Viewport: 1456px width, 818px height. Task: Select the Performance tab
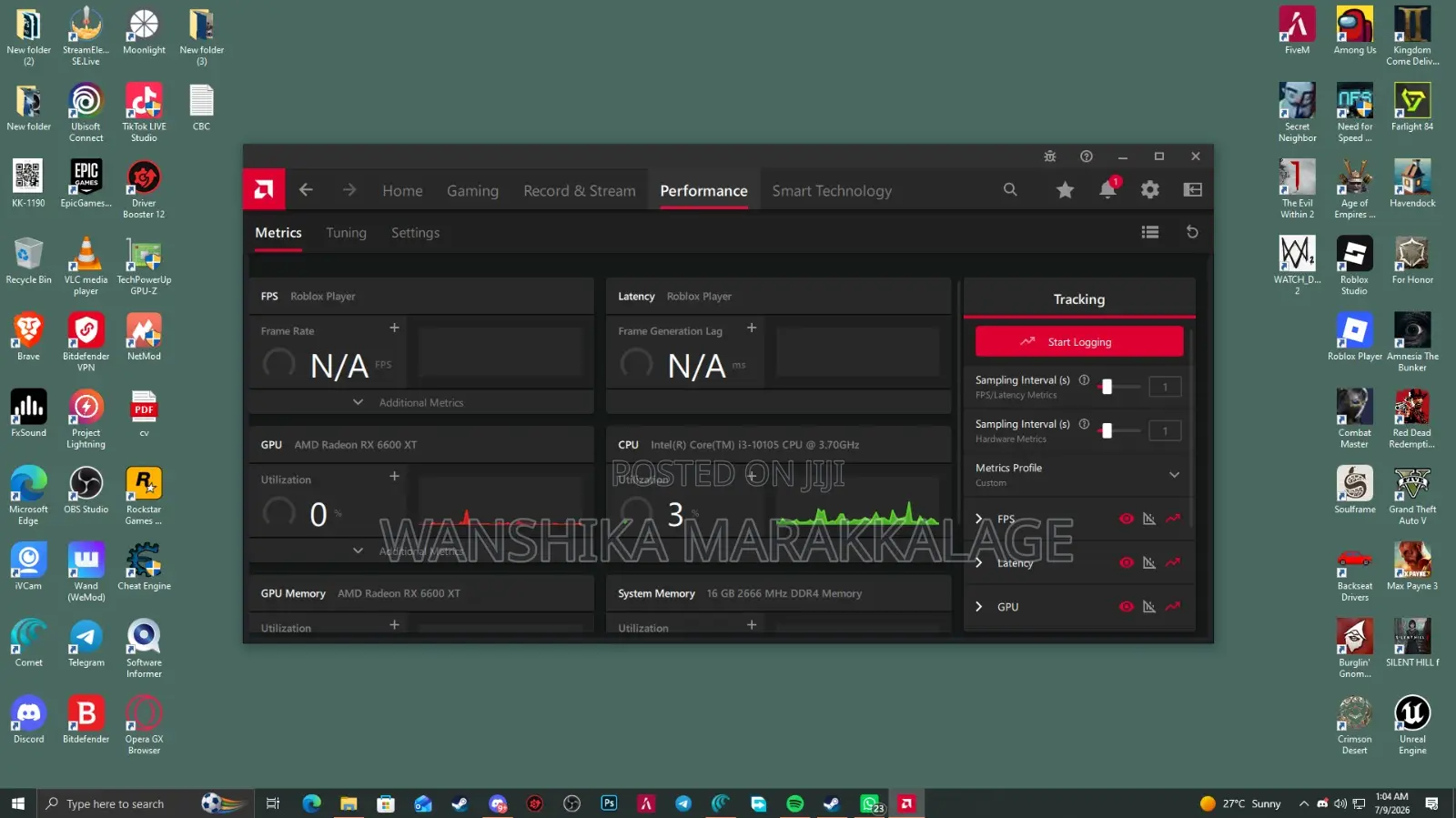[703, 191]
